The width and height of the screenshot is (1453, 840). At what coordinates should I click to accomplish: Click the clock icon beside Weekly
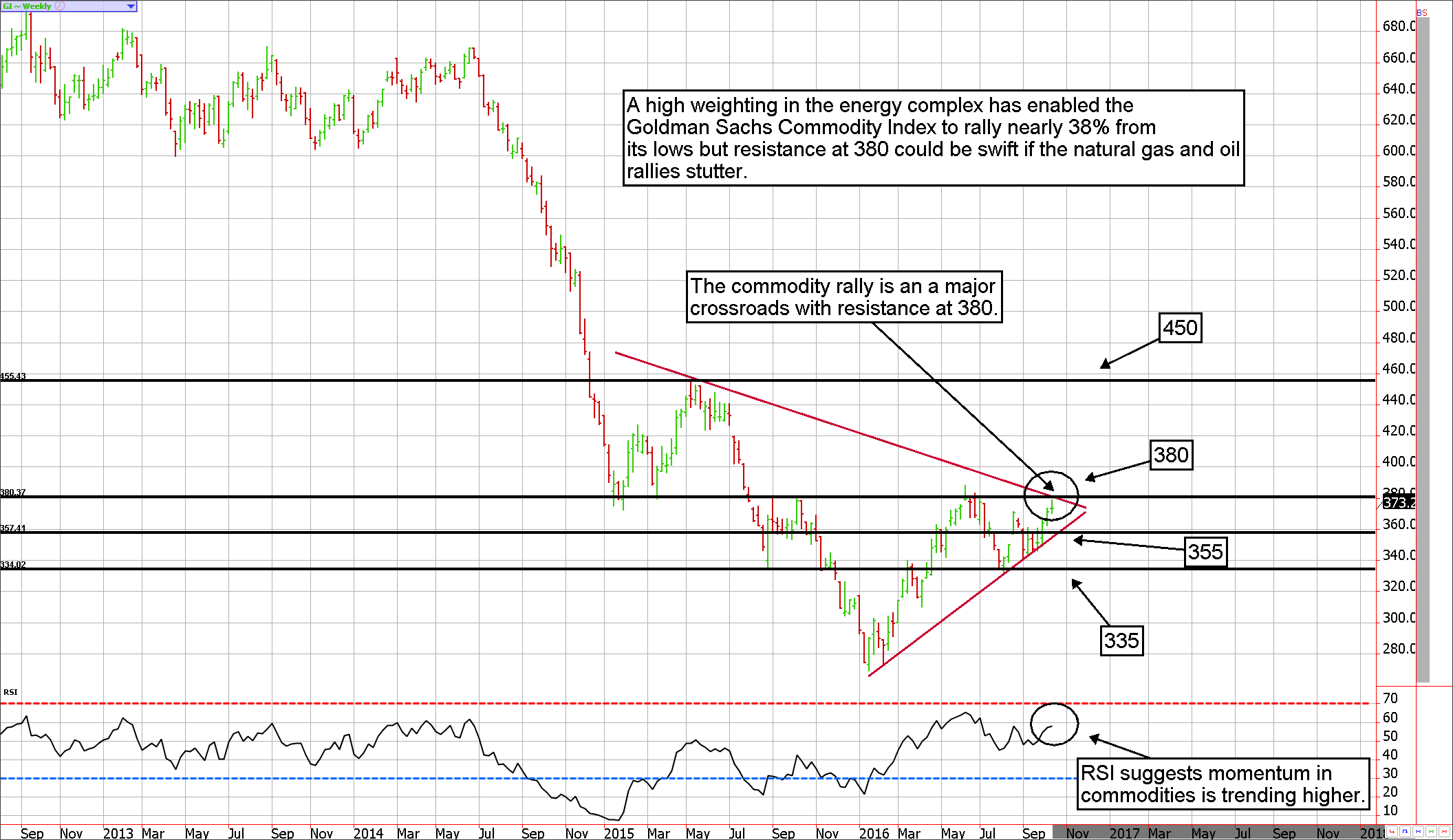click(x=61, y=6)
